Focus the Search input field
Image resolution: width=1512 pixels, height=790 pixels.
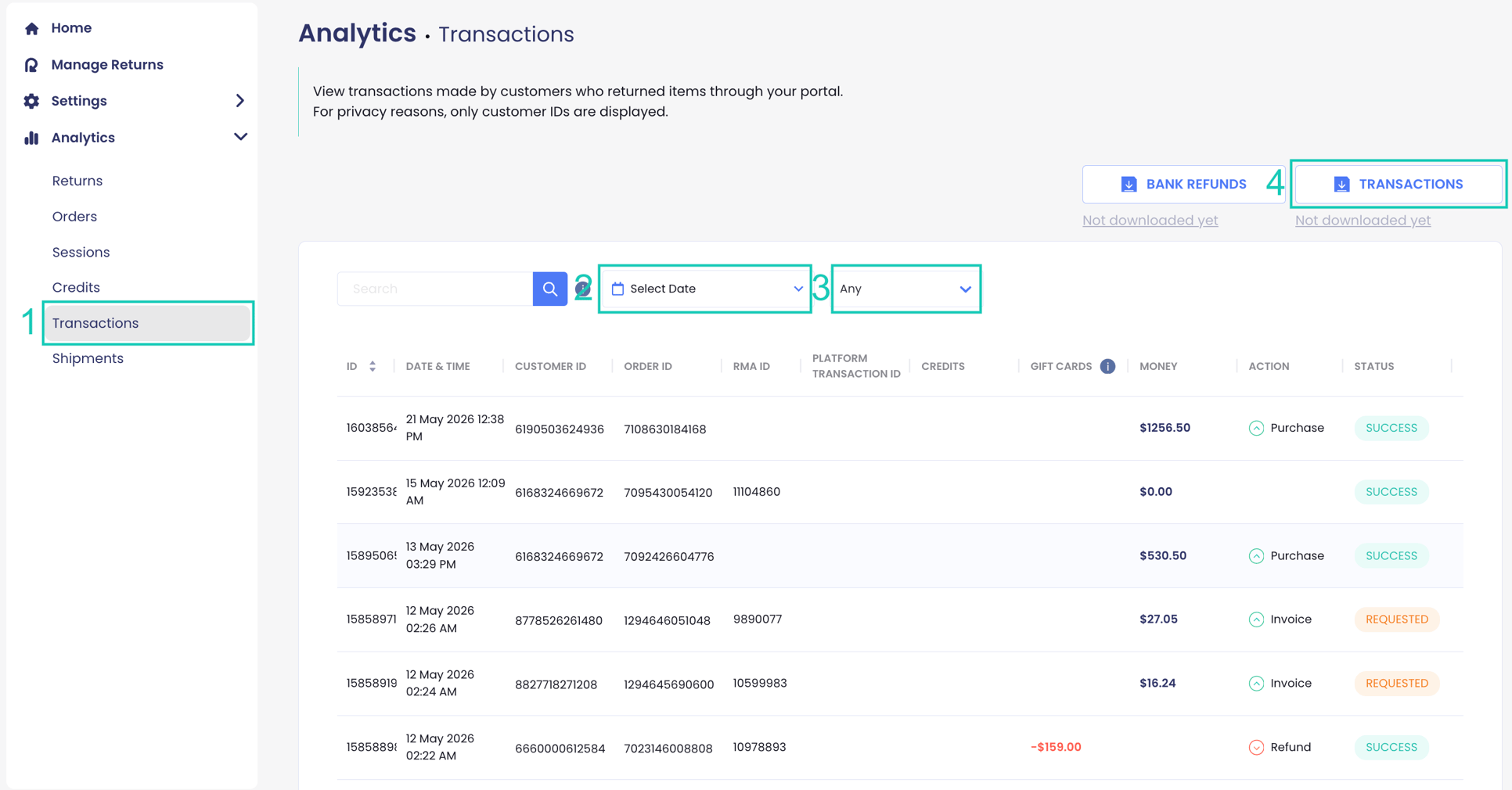[435, 289]
